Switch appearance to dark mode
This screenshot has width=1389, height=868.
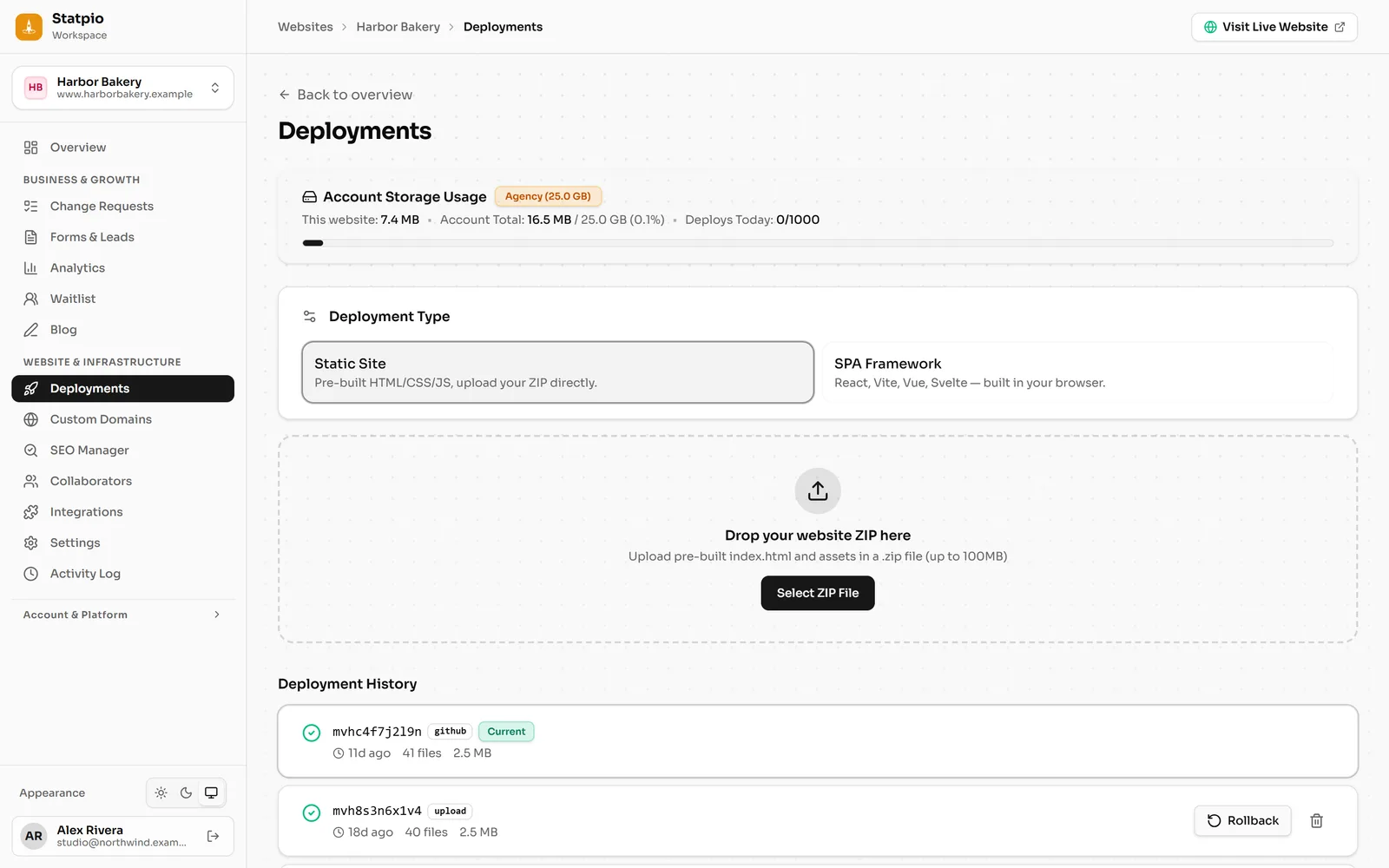coord(186,792)
